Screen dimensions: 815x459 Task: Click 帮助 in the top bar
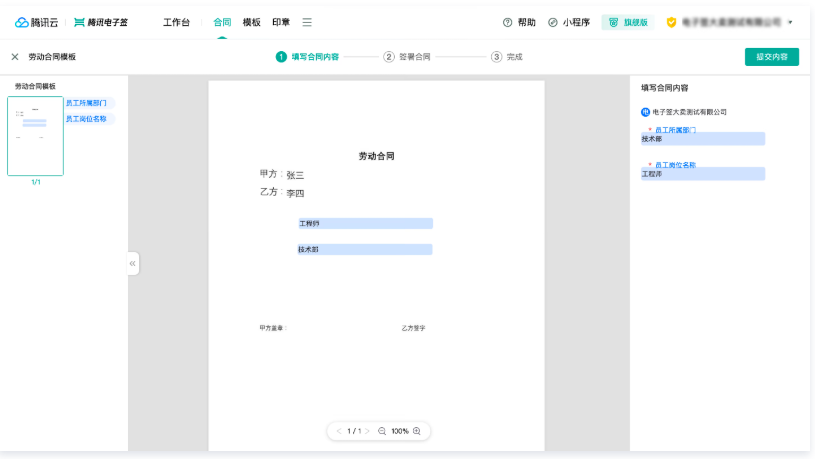(527, 22)
